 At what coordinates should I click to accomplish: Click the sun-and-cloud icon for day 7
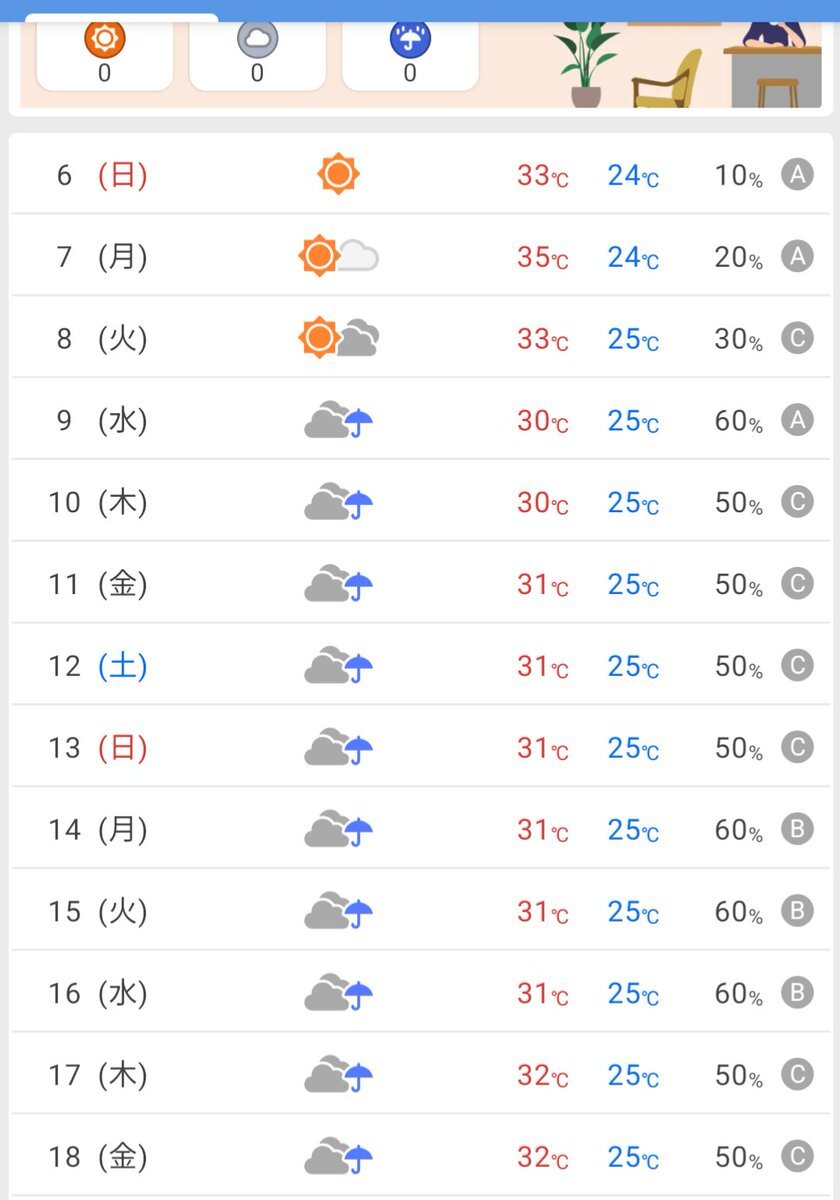click(339, 256)
